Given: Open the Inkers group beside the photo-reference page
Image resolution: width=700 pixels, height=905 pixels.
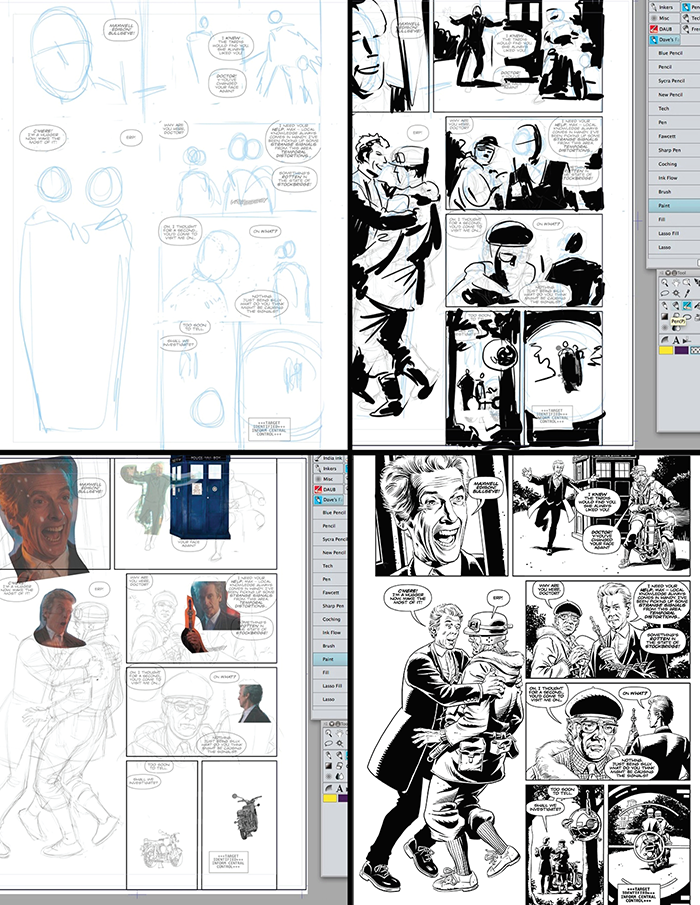Looking at the screenshot, I should point(330,468).
